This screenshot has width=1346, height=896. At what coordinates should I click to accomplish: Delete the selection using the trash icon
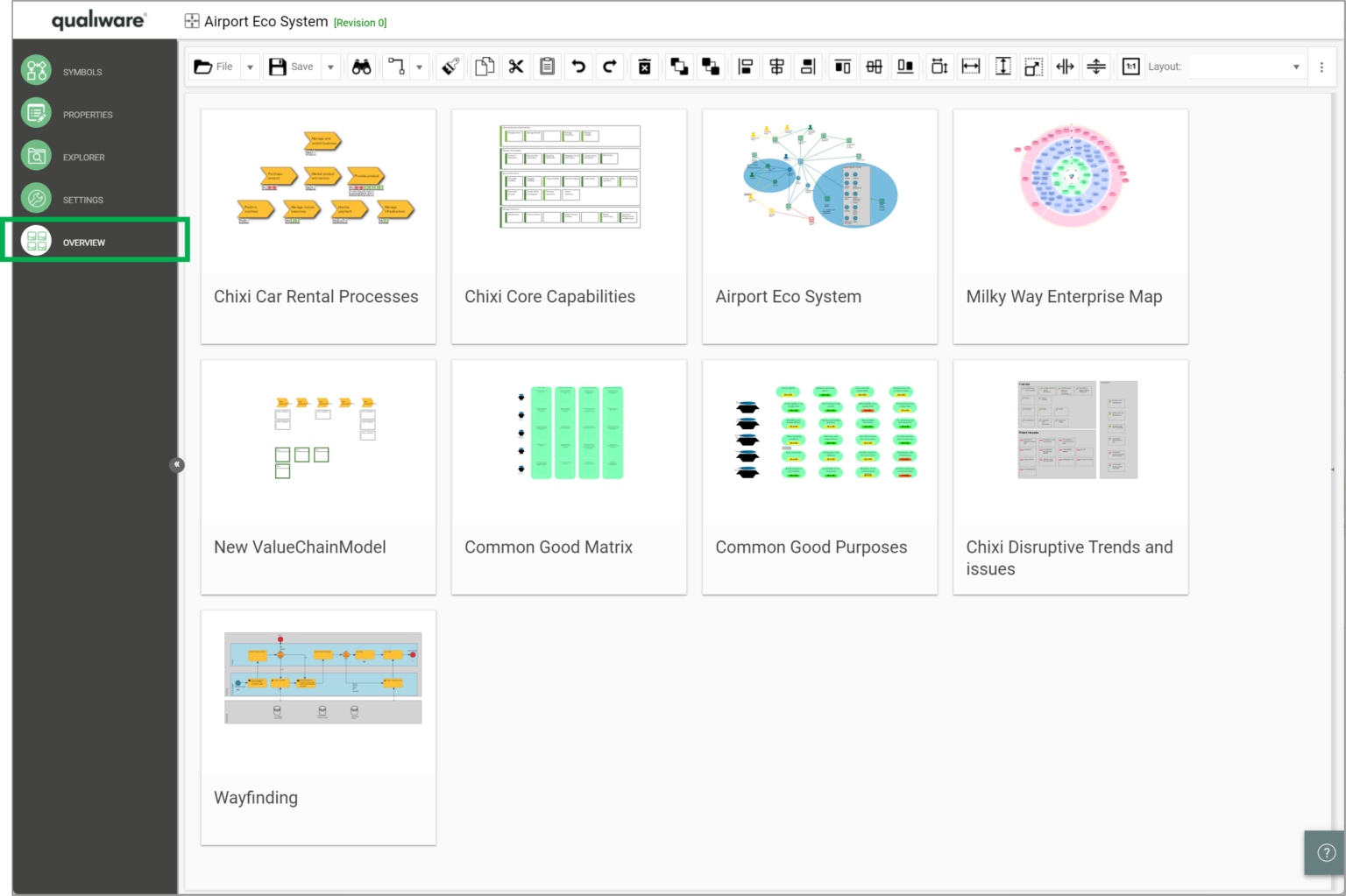[644, 66]
